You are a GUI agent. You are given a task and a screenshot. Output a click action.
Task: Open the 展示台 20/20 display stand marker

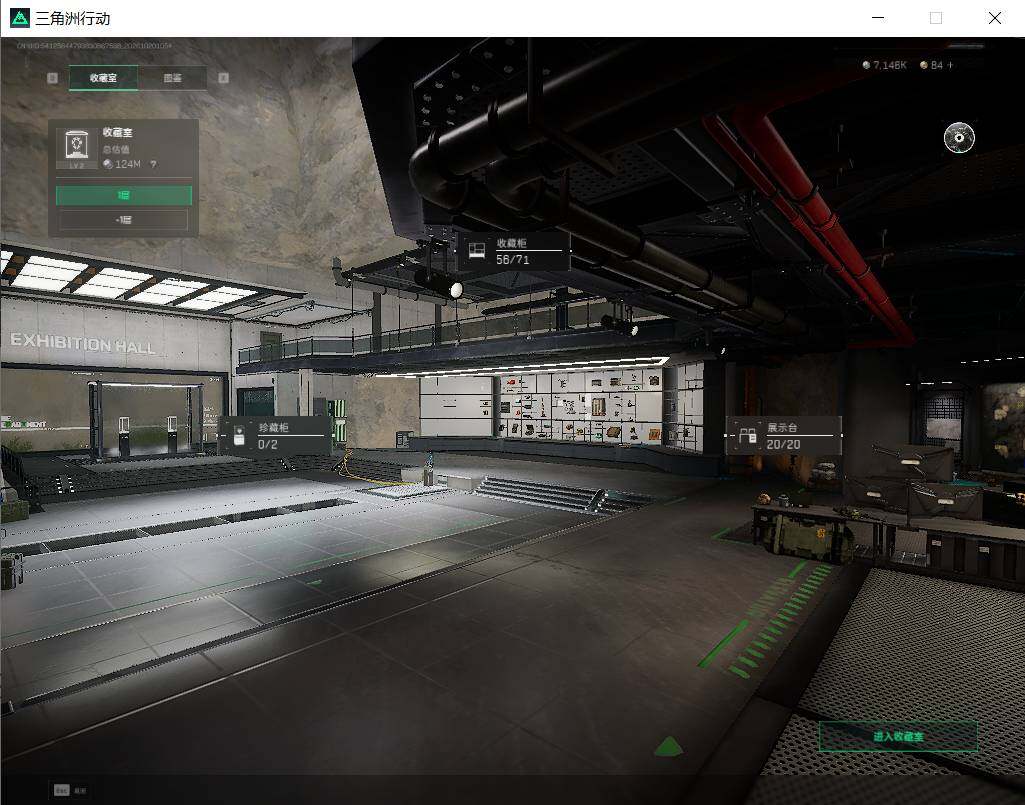(783, 436)
